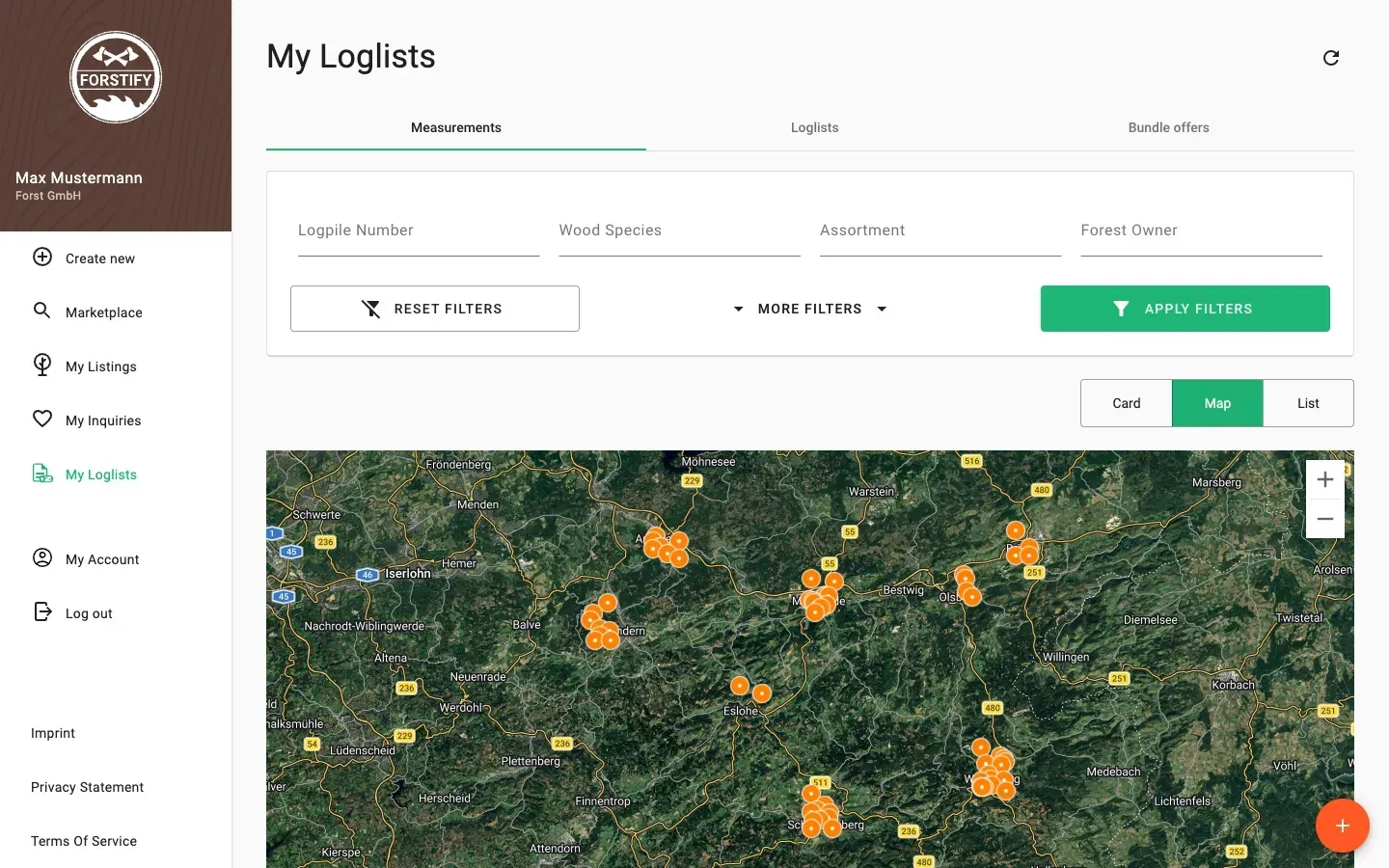This screenshot has width=1389, height=868.
Task: Select My Loglists in the sidebar
Action: point(101,475)
